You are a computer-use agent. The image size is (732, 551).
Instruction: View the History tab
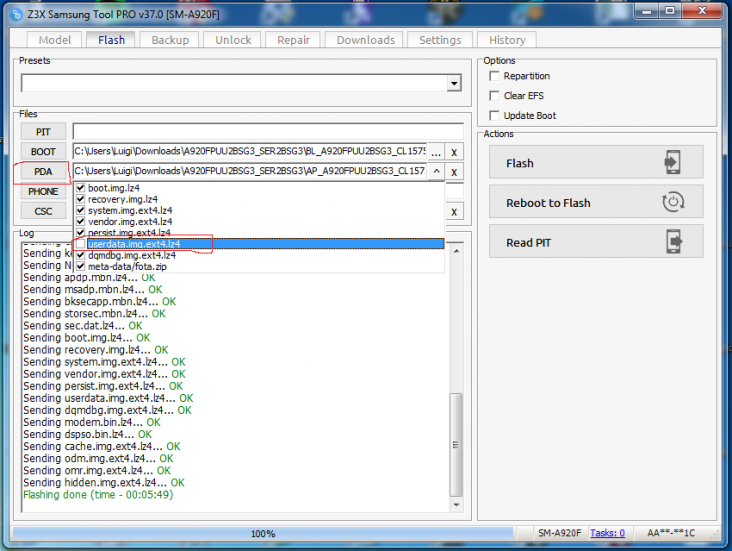(507, 40)
